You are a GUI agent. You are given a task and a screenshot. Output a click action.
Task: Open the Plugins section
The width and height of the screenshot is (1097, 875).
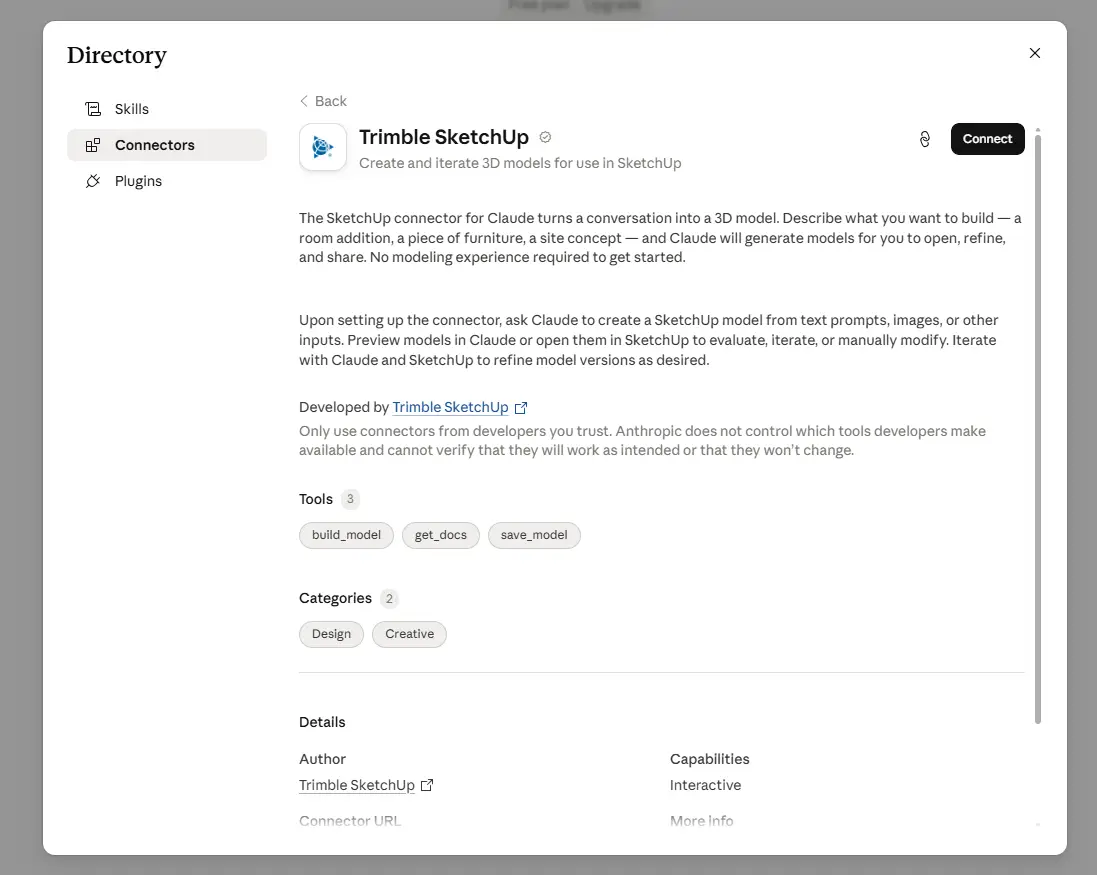pos(167,181)
